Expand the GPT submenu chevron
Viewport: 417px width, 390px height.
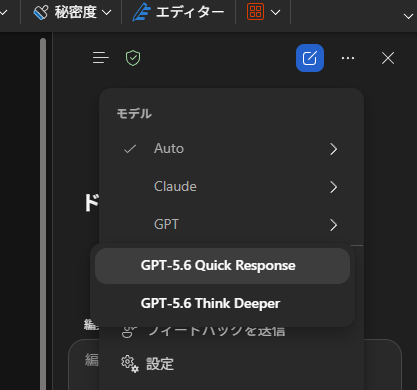tap(333, 225)
